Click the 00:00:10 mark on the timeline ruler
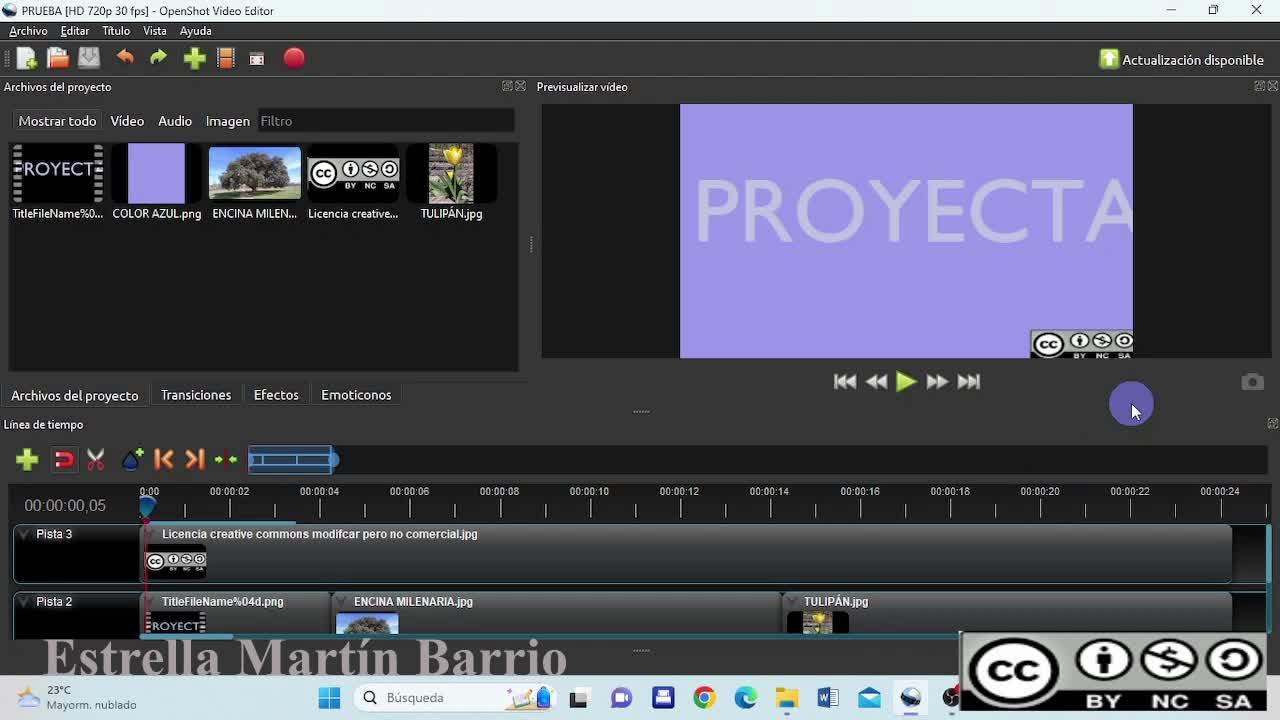The image size is (1280, 720). (x=589, y=492)
